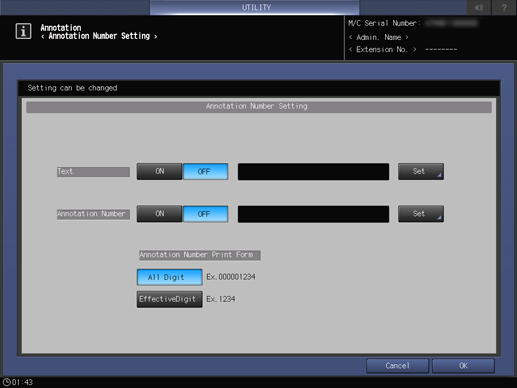The height and width of the screenshot is (388, 517).
Task: Confirm settings with OK button
Action: [463, 366]
